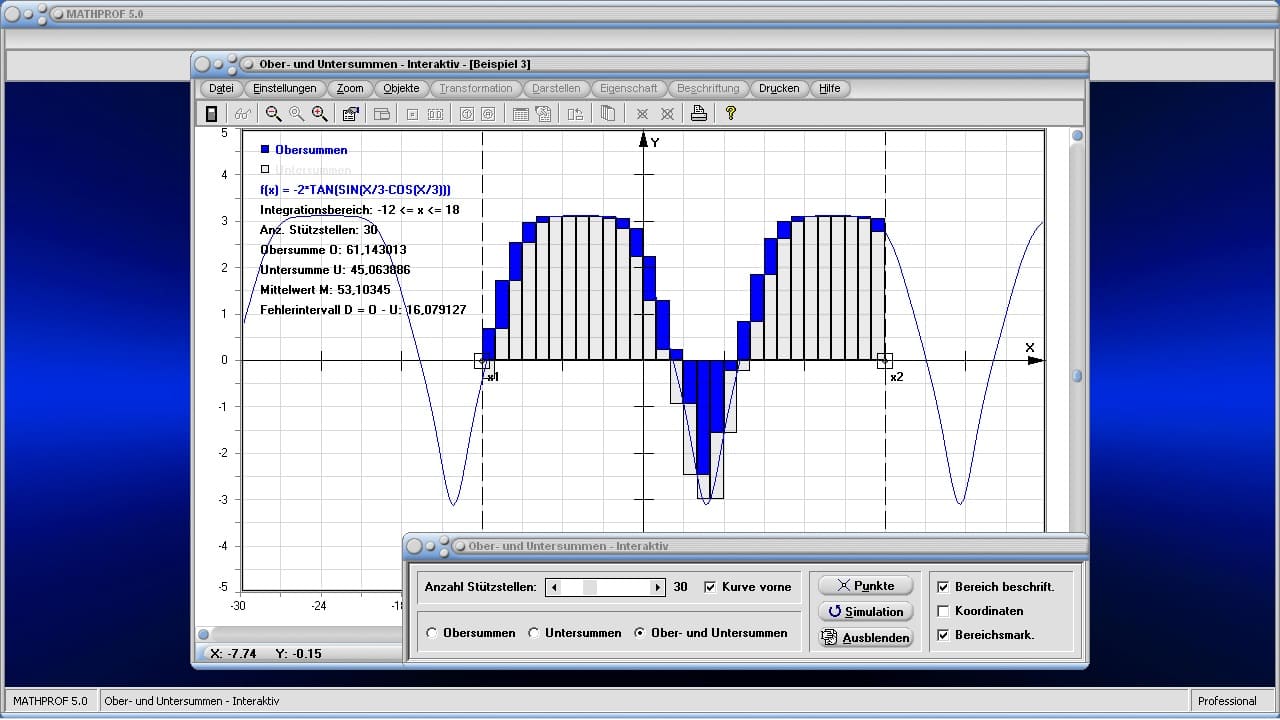
Task: Click the Ausblenden button
Action: [866, 638]
